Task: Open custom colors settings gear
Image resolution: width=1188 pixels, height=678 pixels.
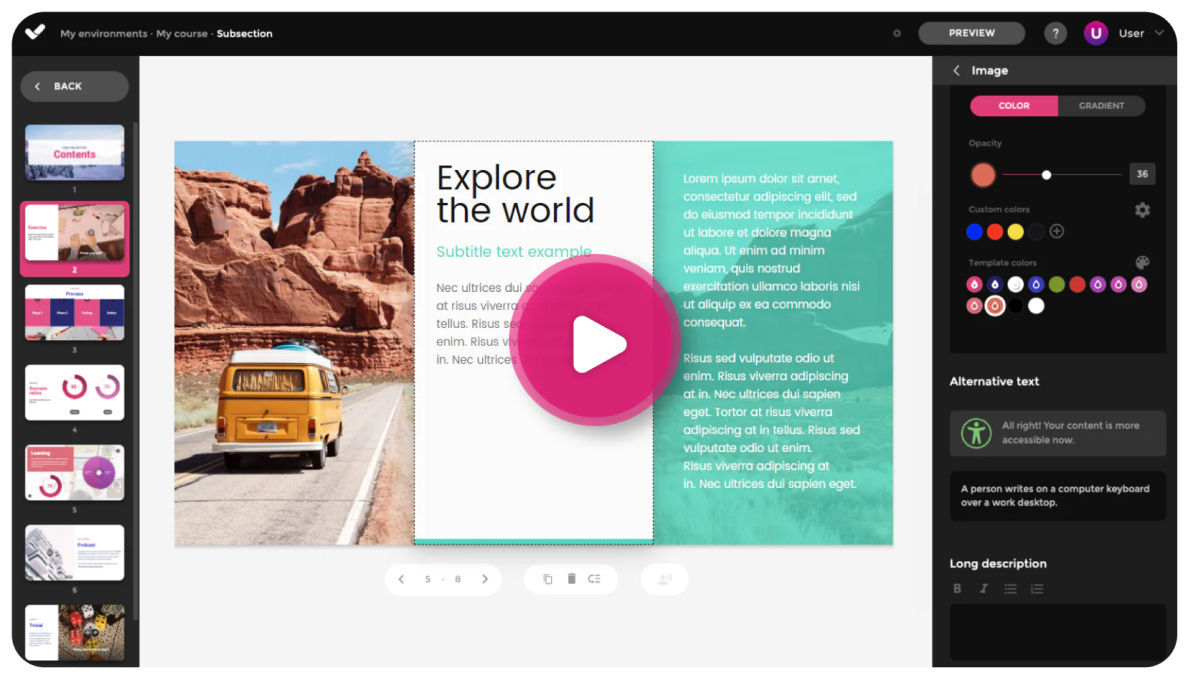Action: [1142, 210]
